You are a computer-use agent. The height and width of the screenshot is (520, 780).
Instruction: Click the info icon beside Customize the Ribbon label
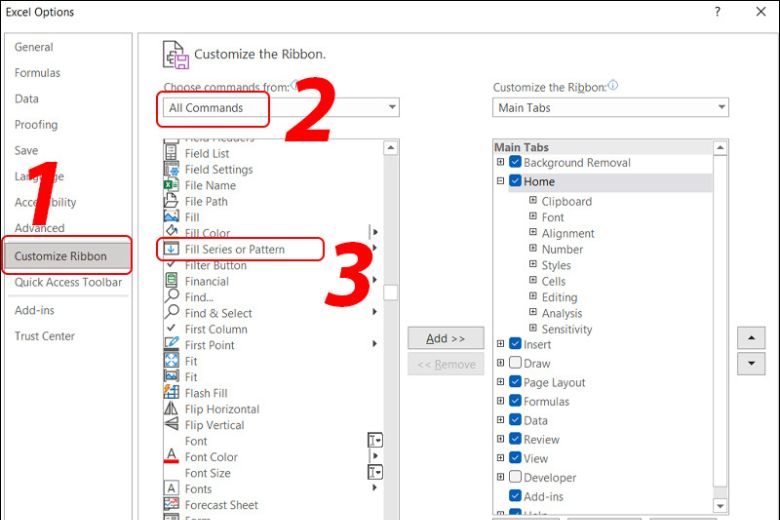pos(613,85)
